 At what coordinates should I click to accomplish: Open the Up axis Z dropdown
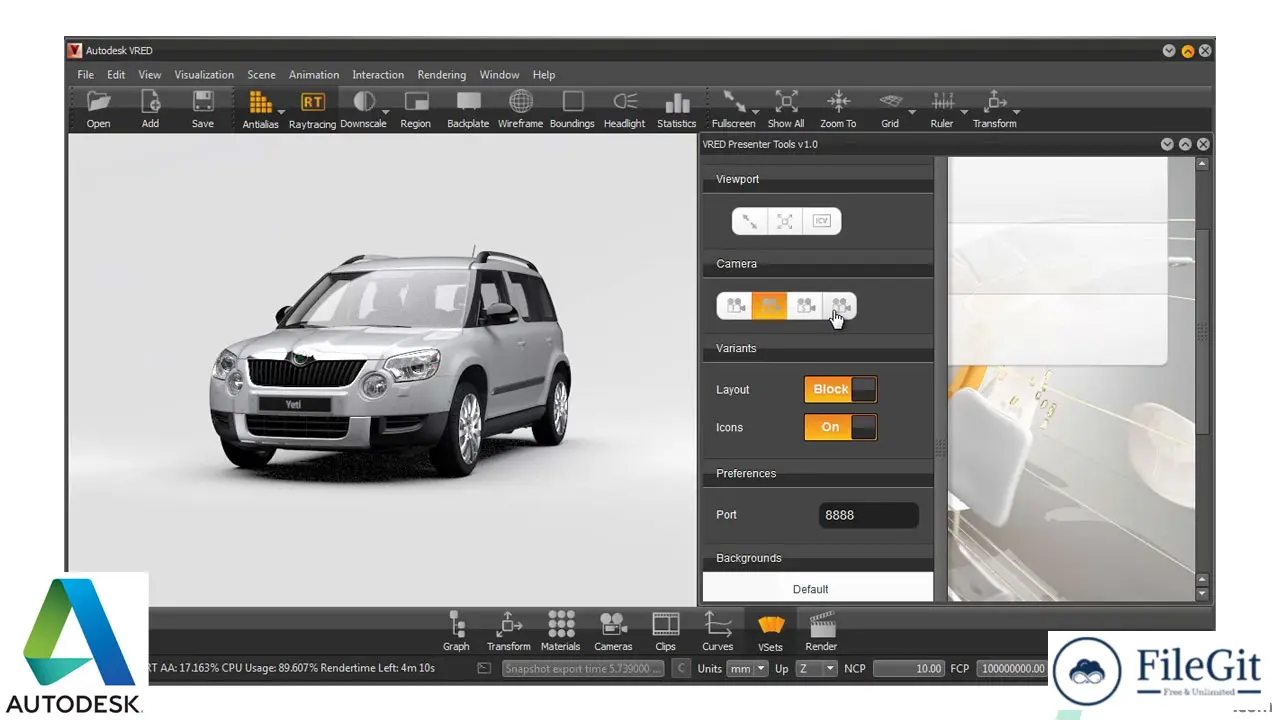[816, 669]
